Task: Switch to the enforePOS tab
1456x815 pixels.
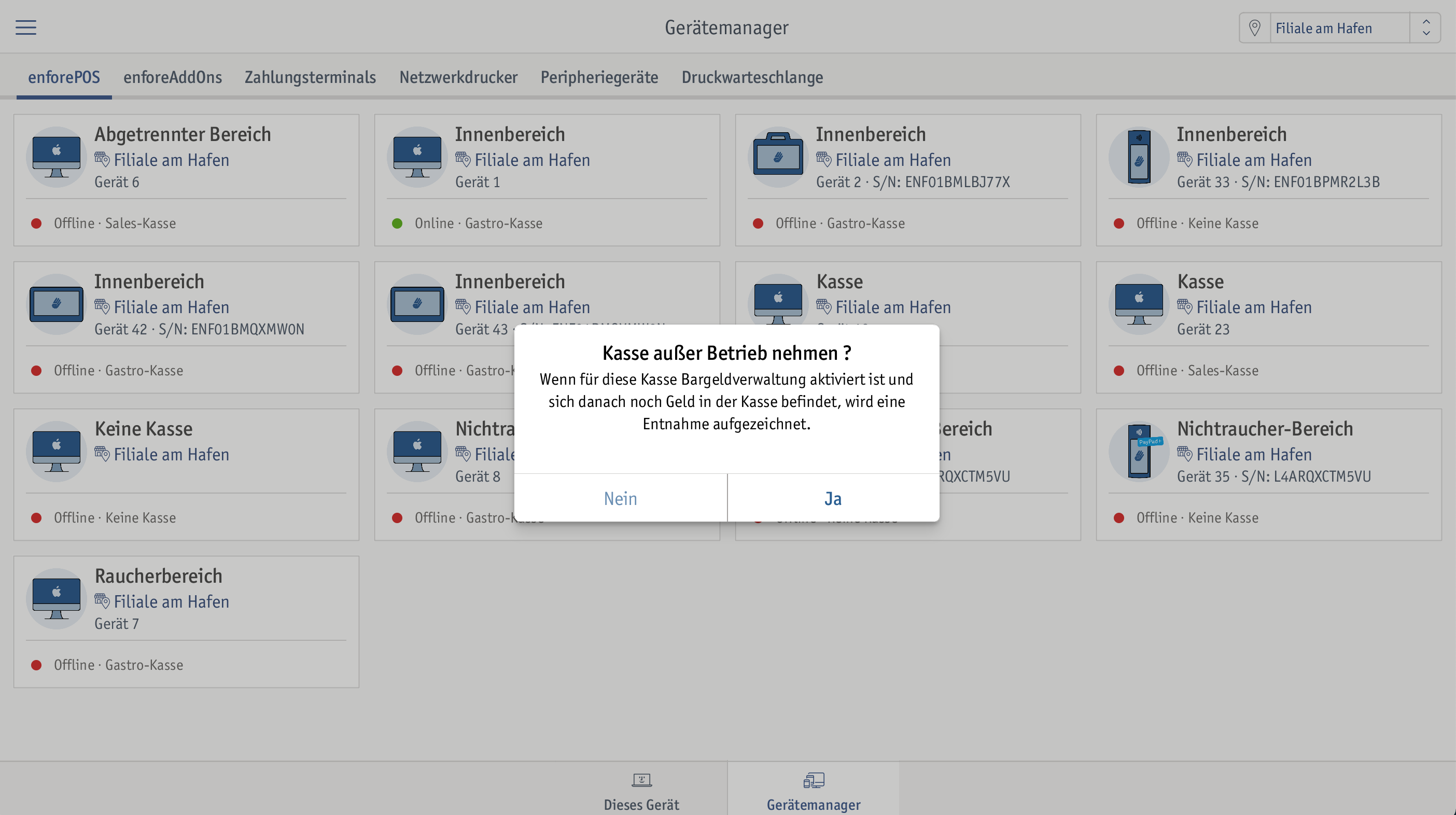Action: (64, 77)
